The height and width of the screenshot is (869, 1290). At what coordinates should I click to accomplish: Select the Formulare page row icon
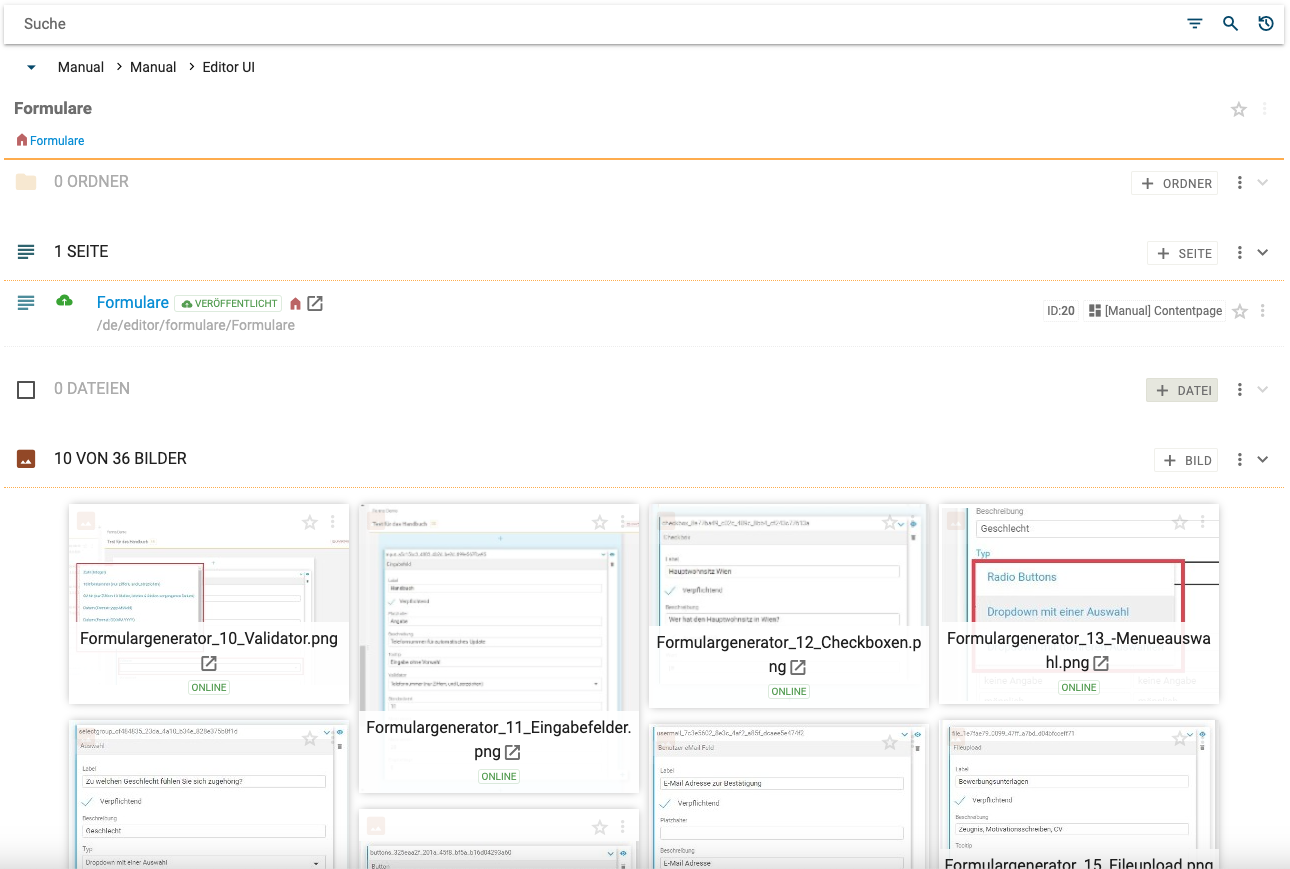tap(26, 302)
